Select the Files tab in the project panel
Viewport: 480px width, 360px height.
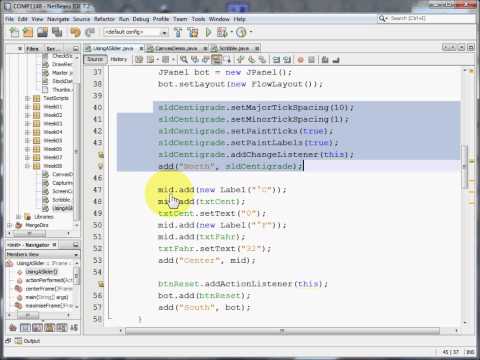click(x=32, y=49)
